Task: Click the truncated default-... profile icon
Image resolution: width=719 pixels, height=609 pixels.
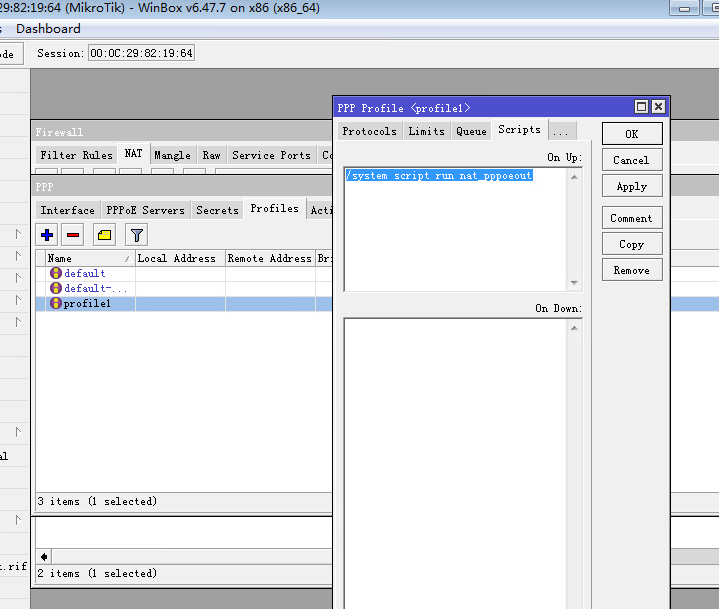Action: pyautogui.click(x=55, y=288)
